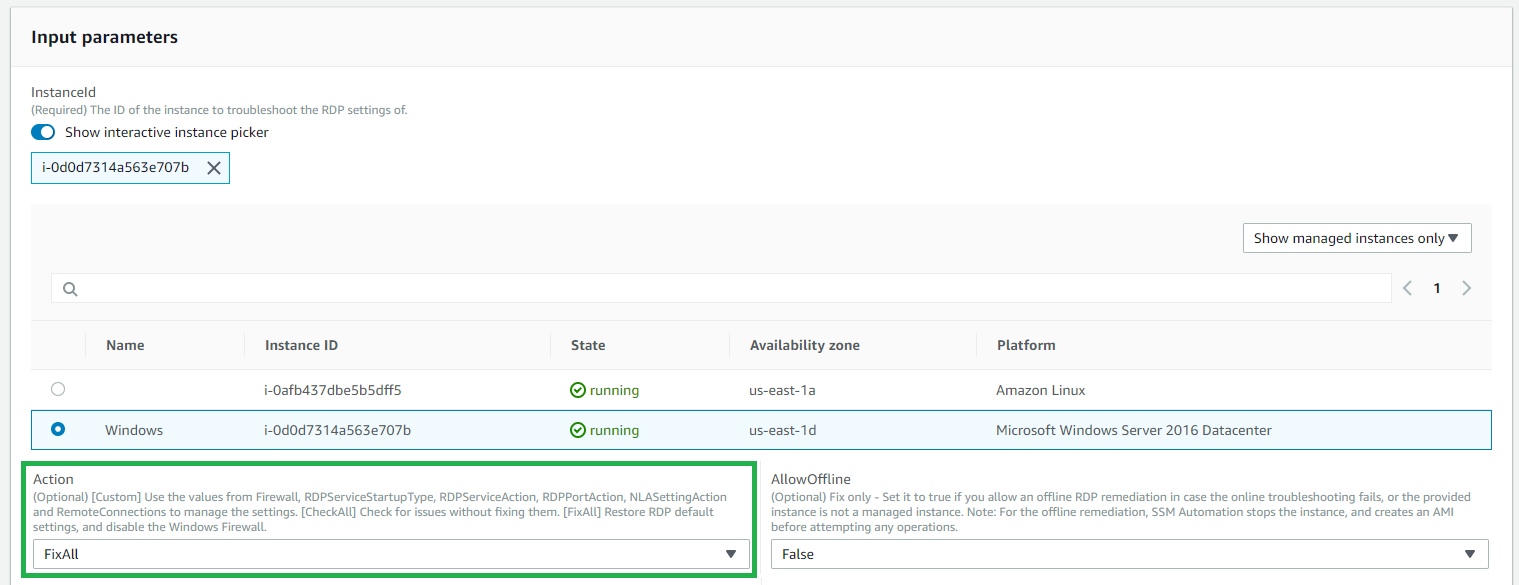Click the InstanceId field label

coord(63,92)
